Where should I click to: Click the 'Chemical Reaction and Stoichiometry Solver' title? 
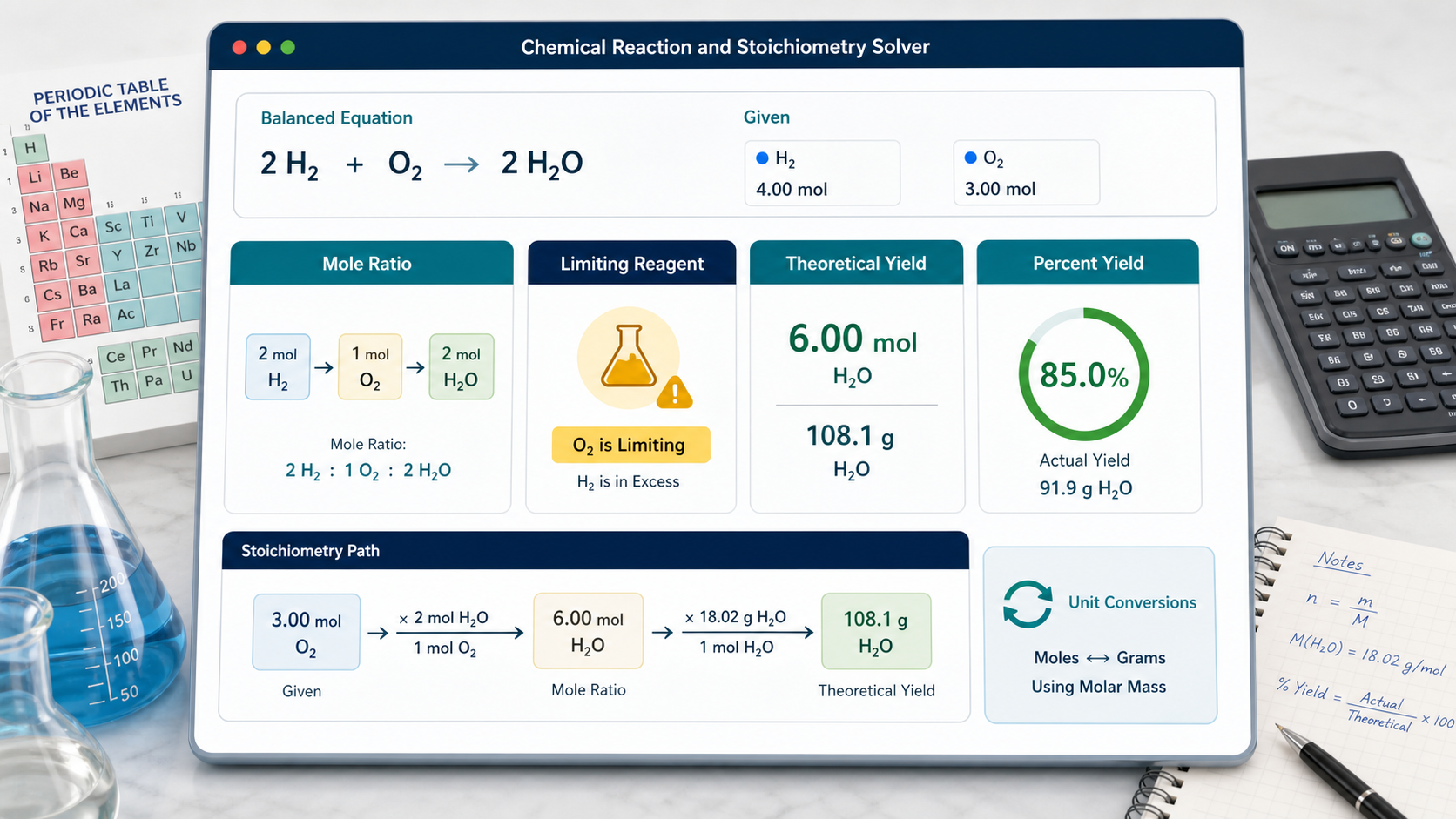tap(725, 47)
